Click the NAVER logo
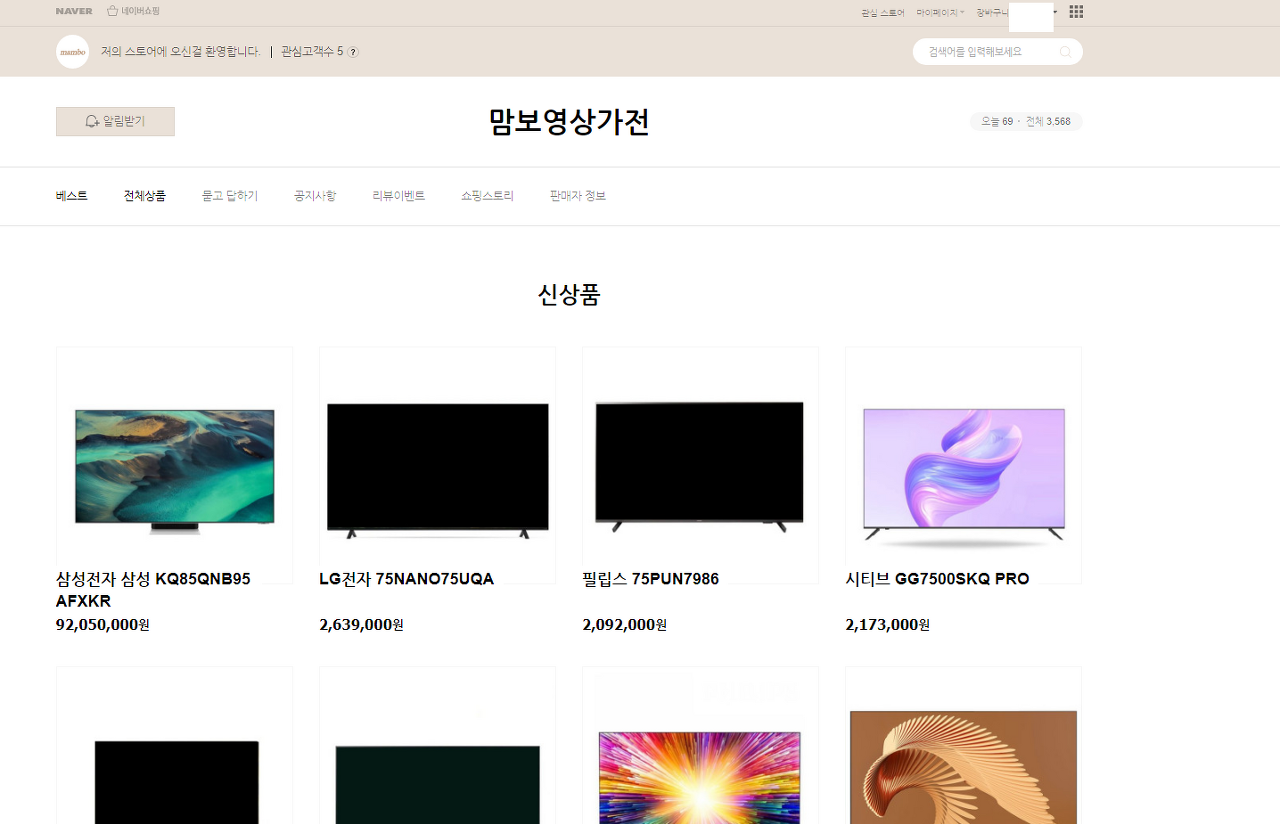The image size is (1280, 824). click(x=74, y=11)
